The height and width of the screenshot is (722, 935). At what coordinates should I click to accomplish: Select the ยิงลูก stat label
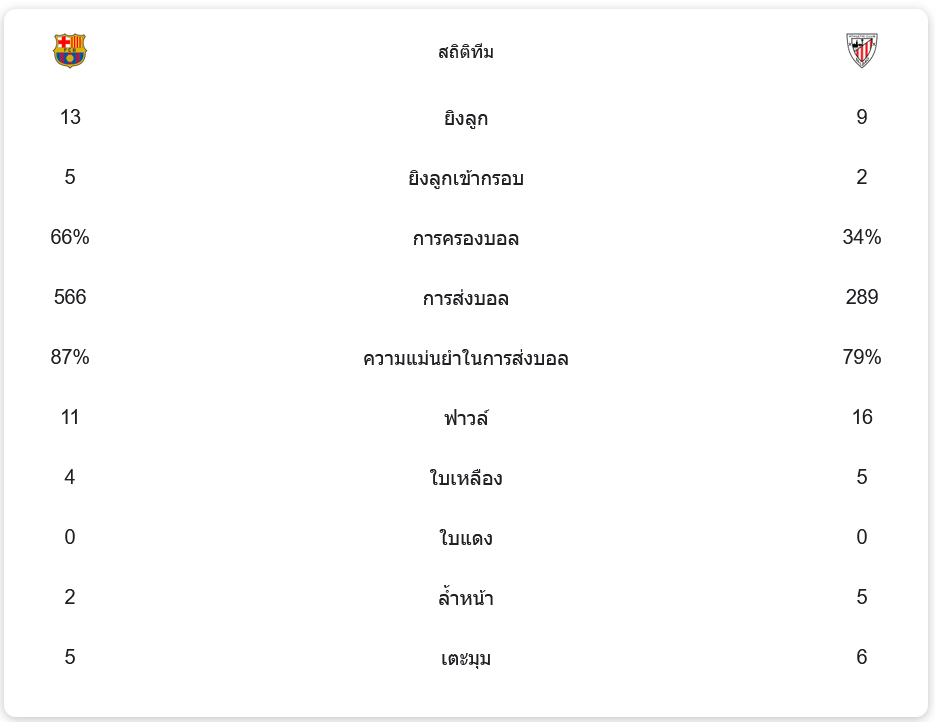pos(466,119)
